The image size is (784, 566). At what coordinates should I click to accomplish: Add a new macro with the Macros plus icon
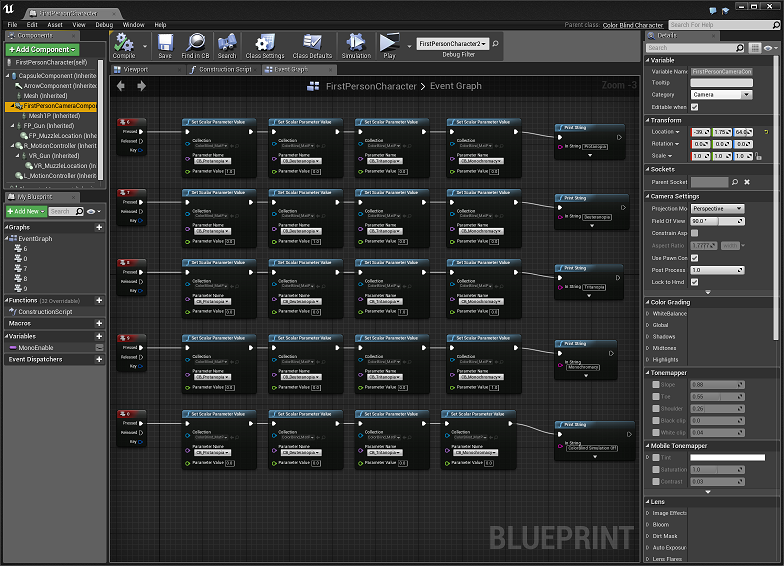(99, 324)
